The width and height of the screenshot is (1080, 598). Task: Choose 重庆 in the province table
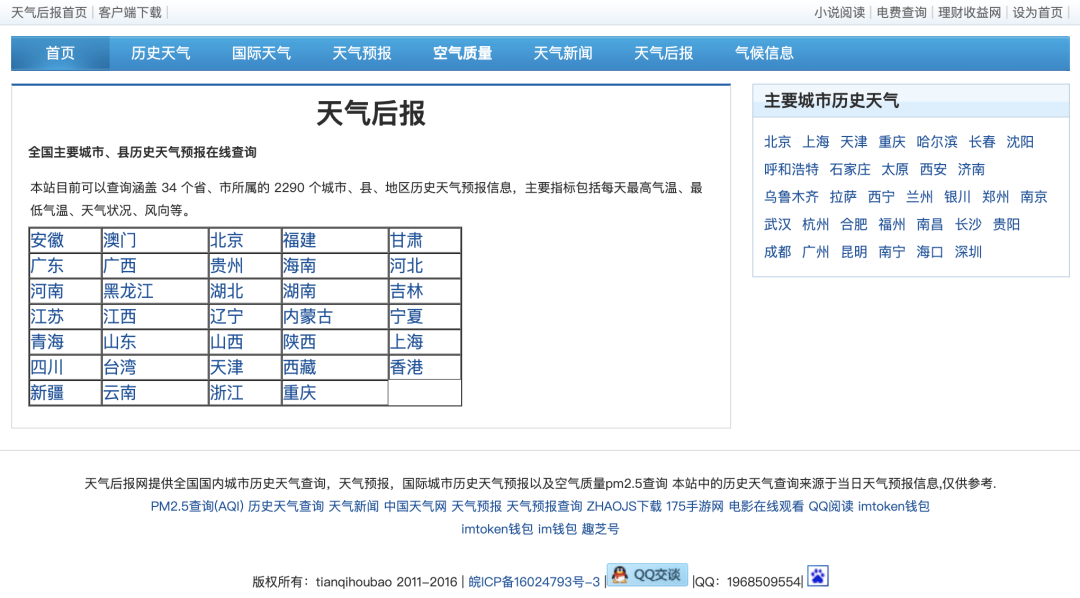pyautogui.click(x=300, y=393)
